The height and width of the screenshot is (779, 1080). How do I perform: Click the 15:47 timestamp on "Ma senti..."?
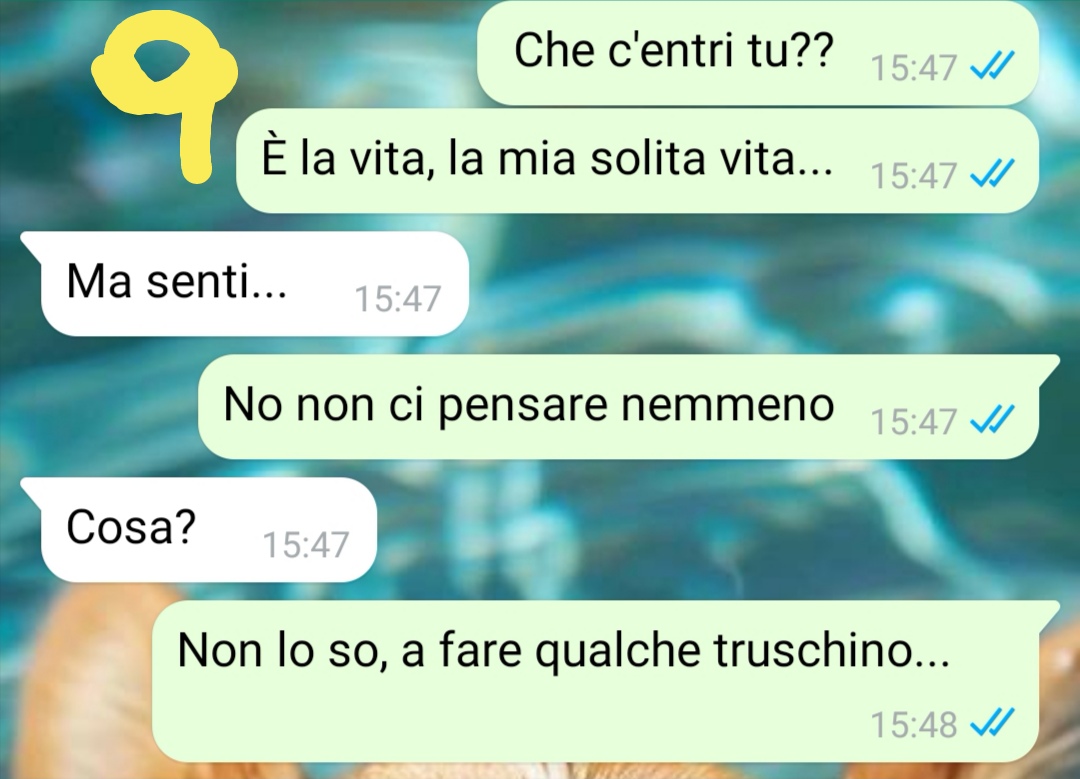point(397,299)
